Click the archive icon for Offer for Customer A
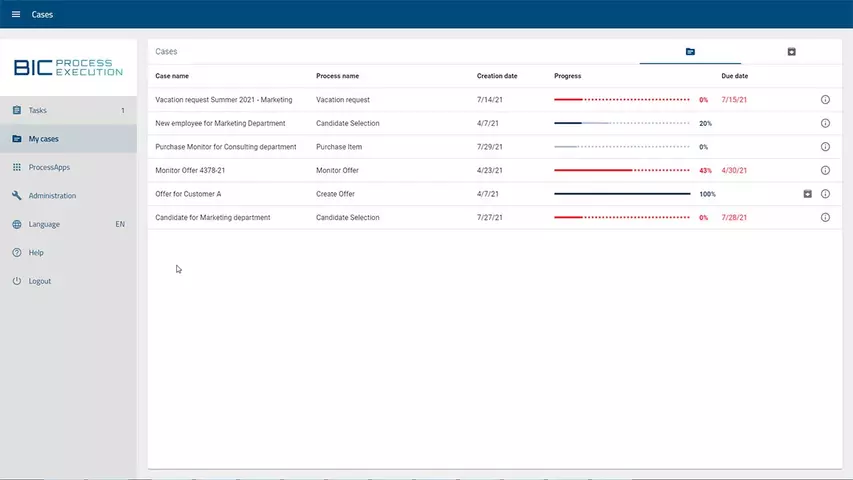 (808, 194)
